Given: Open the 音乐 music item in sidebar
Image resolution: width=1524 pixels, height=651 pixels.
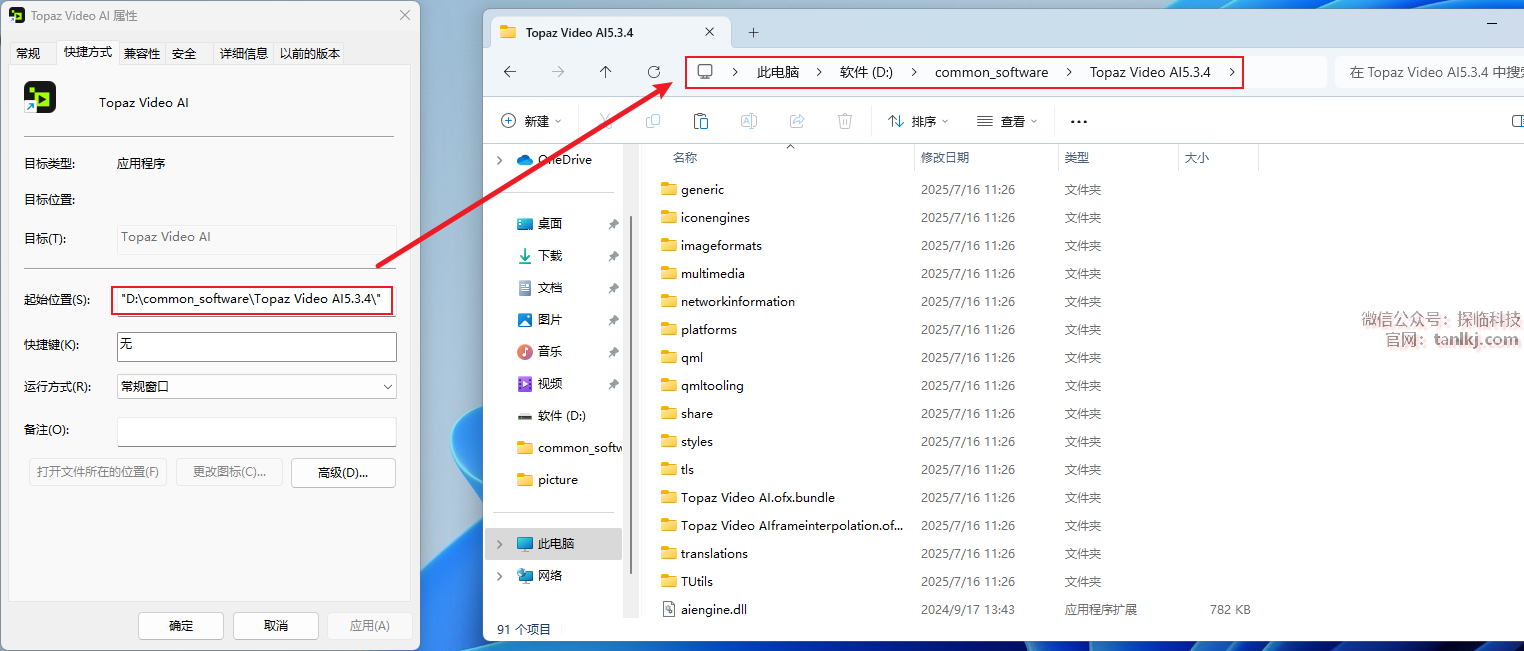Looking at the screenshot, I should tap(550, 352).
